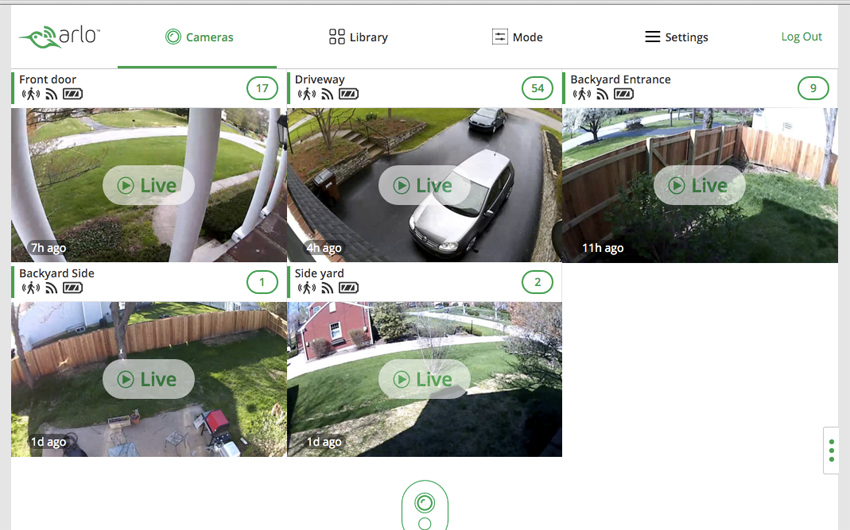850x530 pixels.
Task: Click Driveway battery icon
Action: click(349, 94)
